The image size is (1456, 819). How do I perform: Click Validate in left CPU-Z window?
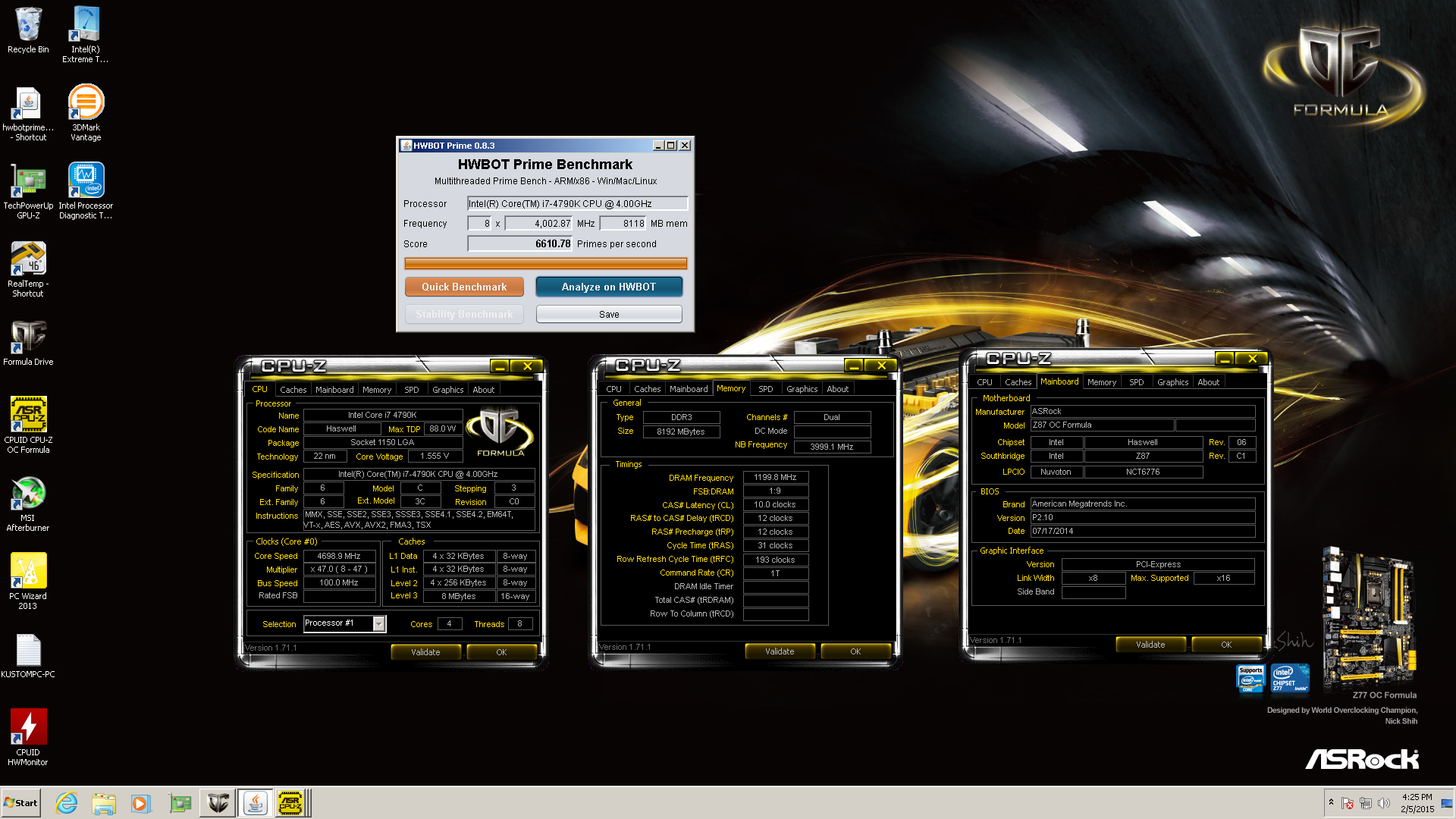click(425, 652)
